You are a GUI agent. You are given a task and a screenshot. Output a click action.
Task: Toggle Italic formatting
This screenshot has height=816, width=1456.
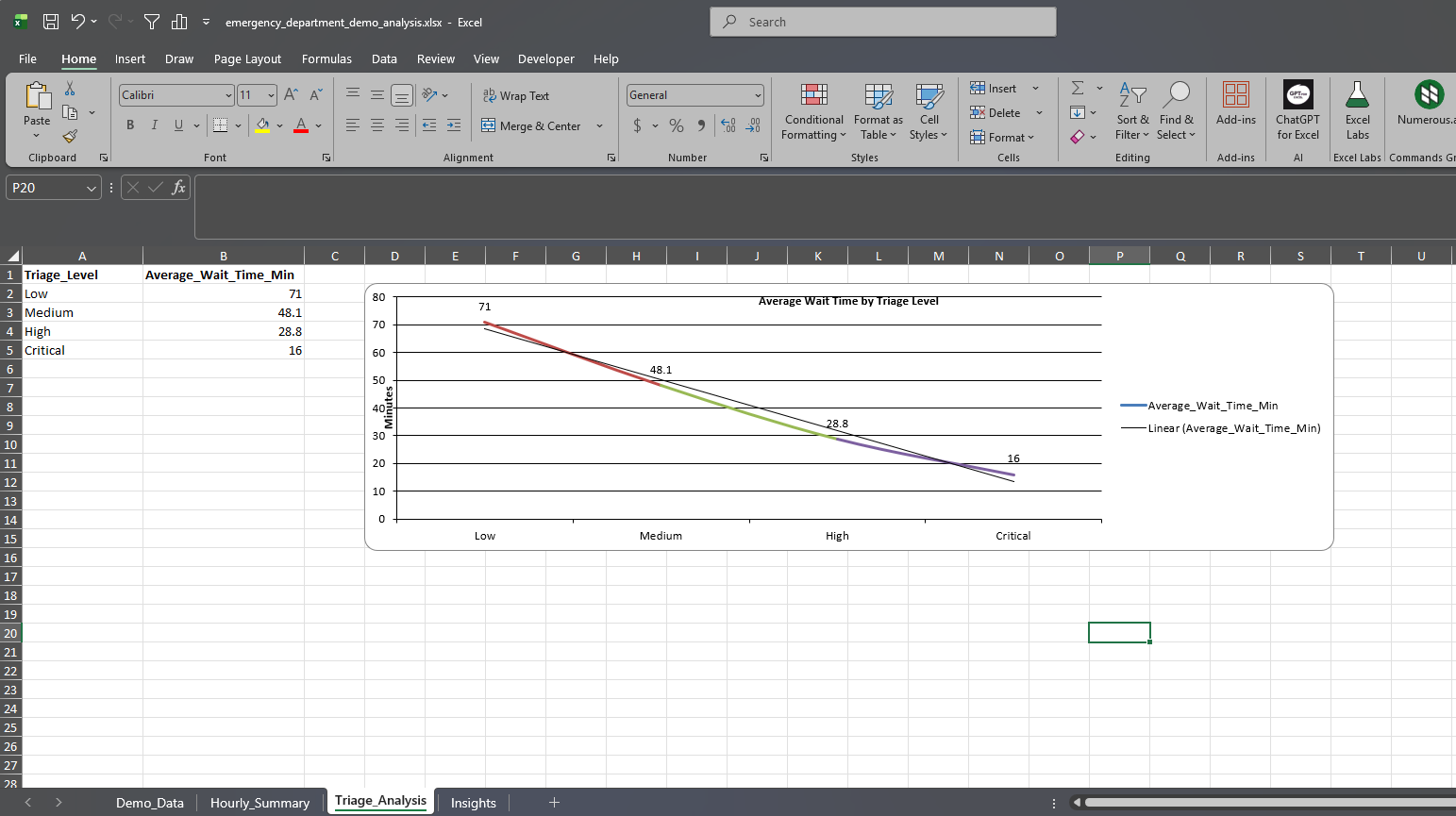[x=154, y=125]
